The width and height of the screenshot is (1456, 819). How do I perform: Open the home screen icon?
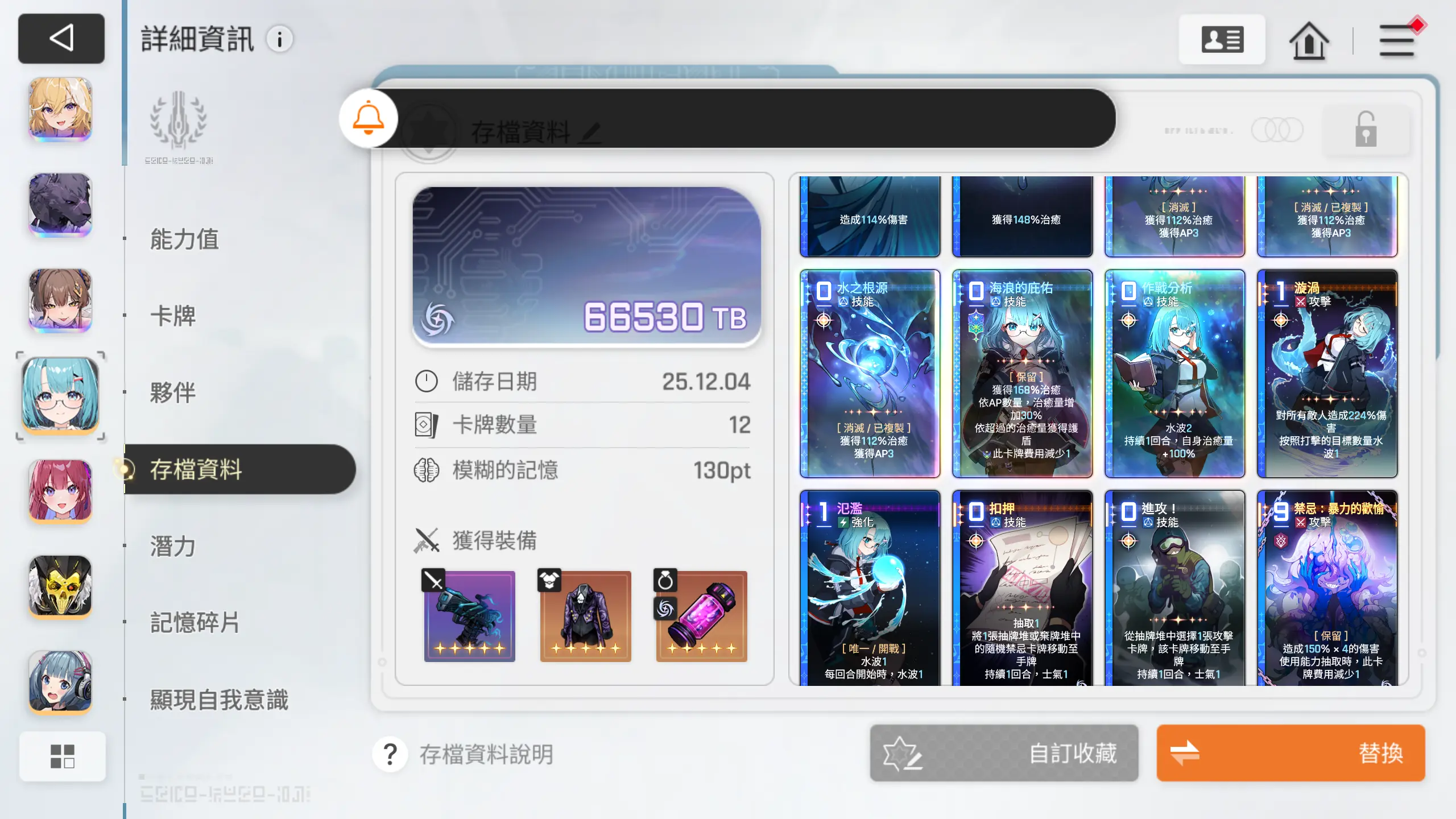[x=1309, y=40]
